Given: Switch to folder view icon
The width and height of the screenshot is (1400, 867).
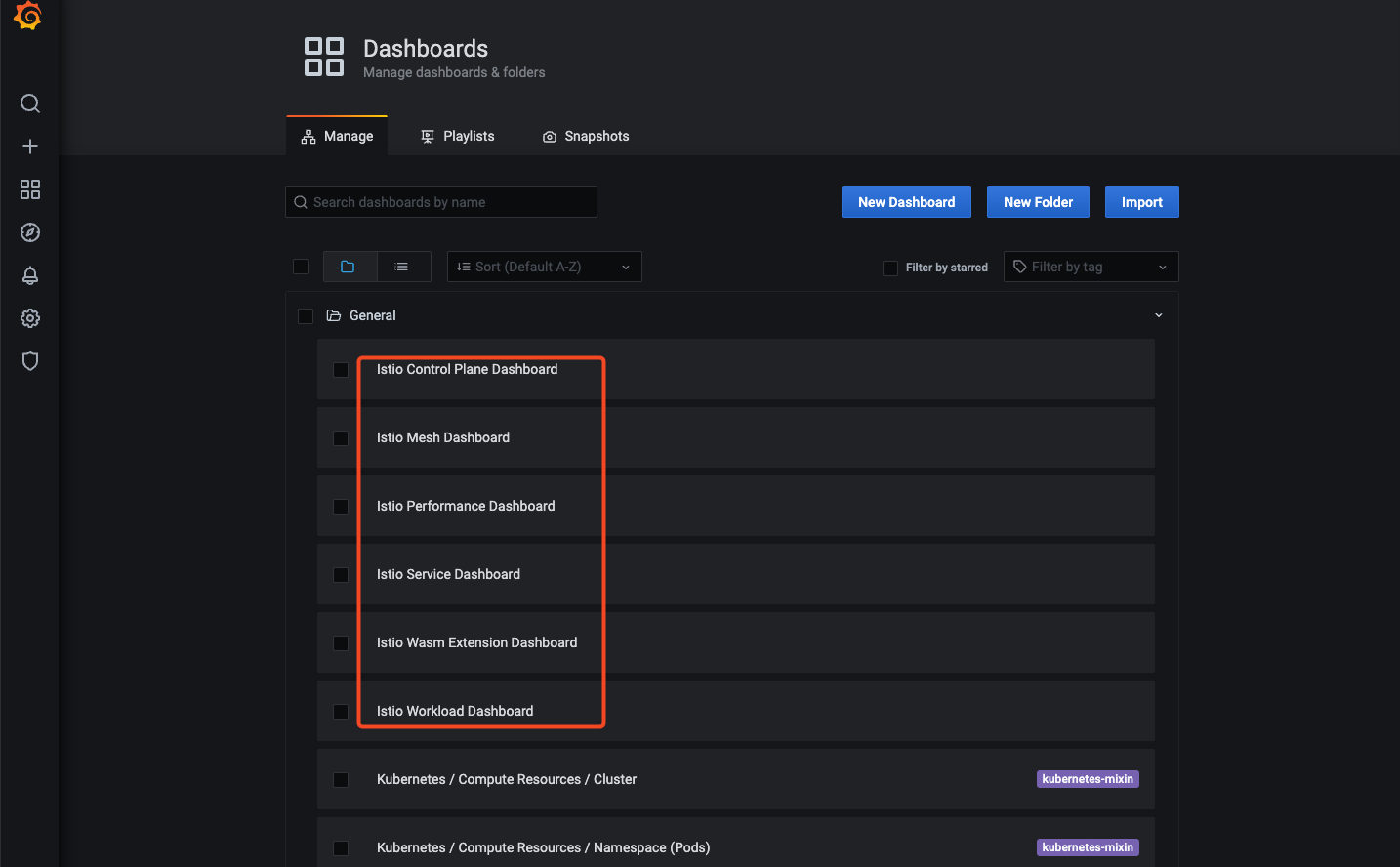Looking at the screenshot, I should click(348, 267).
